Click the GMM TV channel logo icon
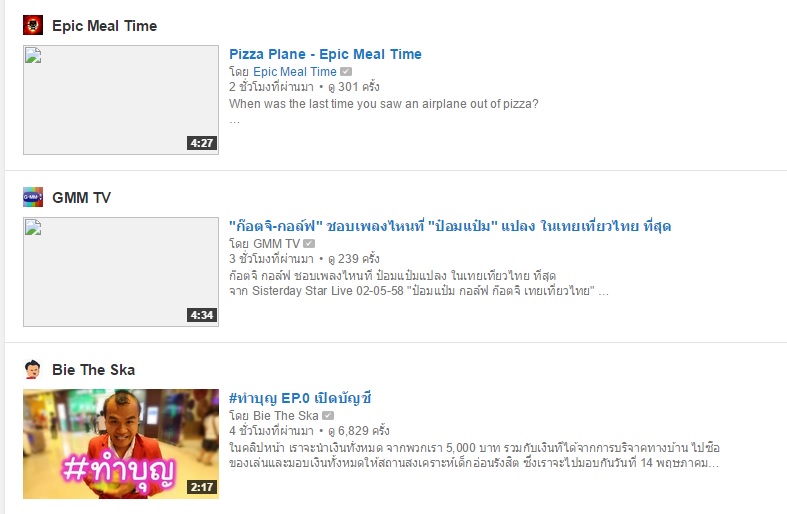This screenshot has height=514, width=787. pos(33,197)
